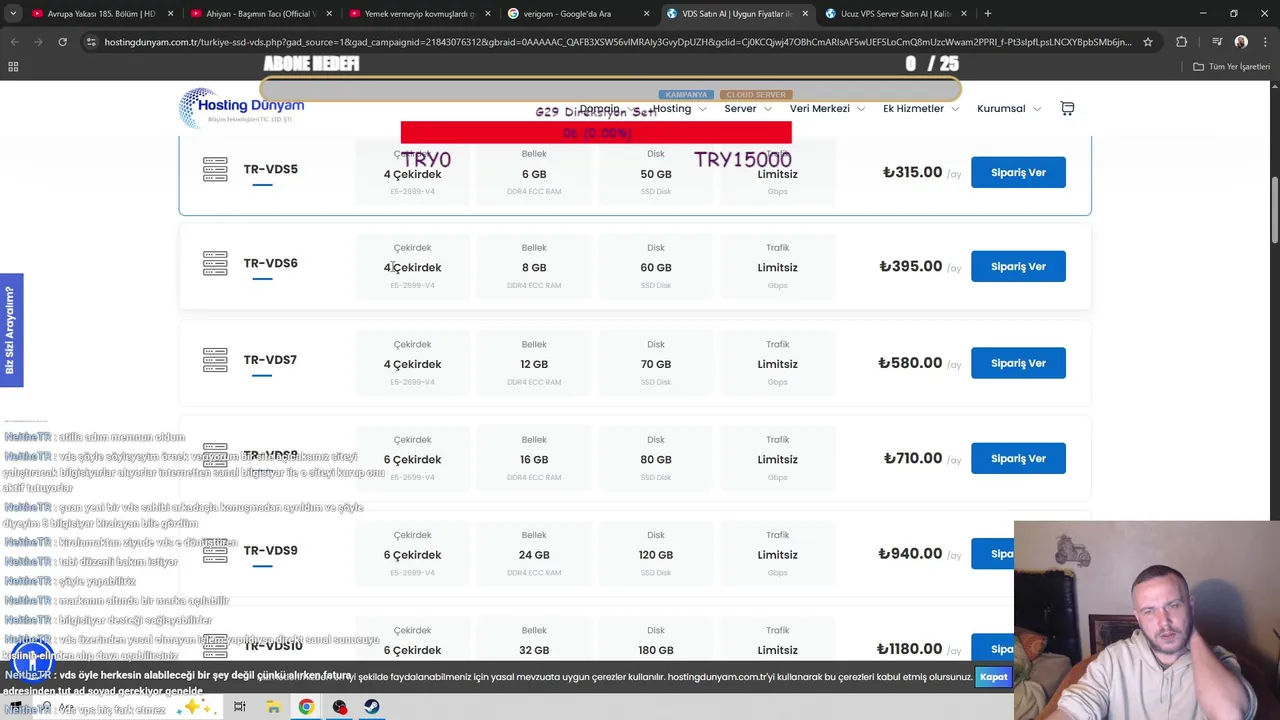Click the ₺315.00 price
The width and height of the screenshot is (1280, 720).
coord(912,172)
